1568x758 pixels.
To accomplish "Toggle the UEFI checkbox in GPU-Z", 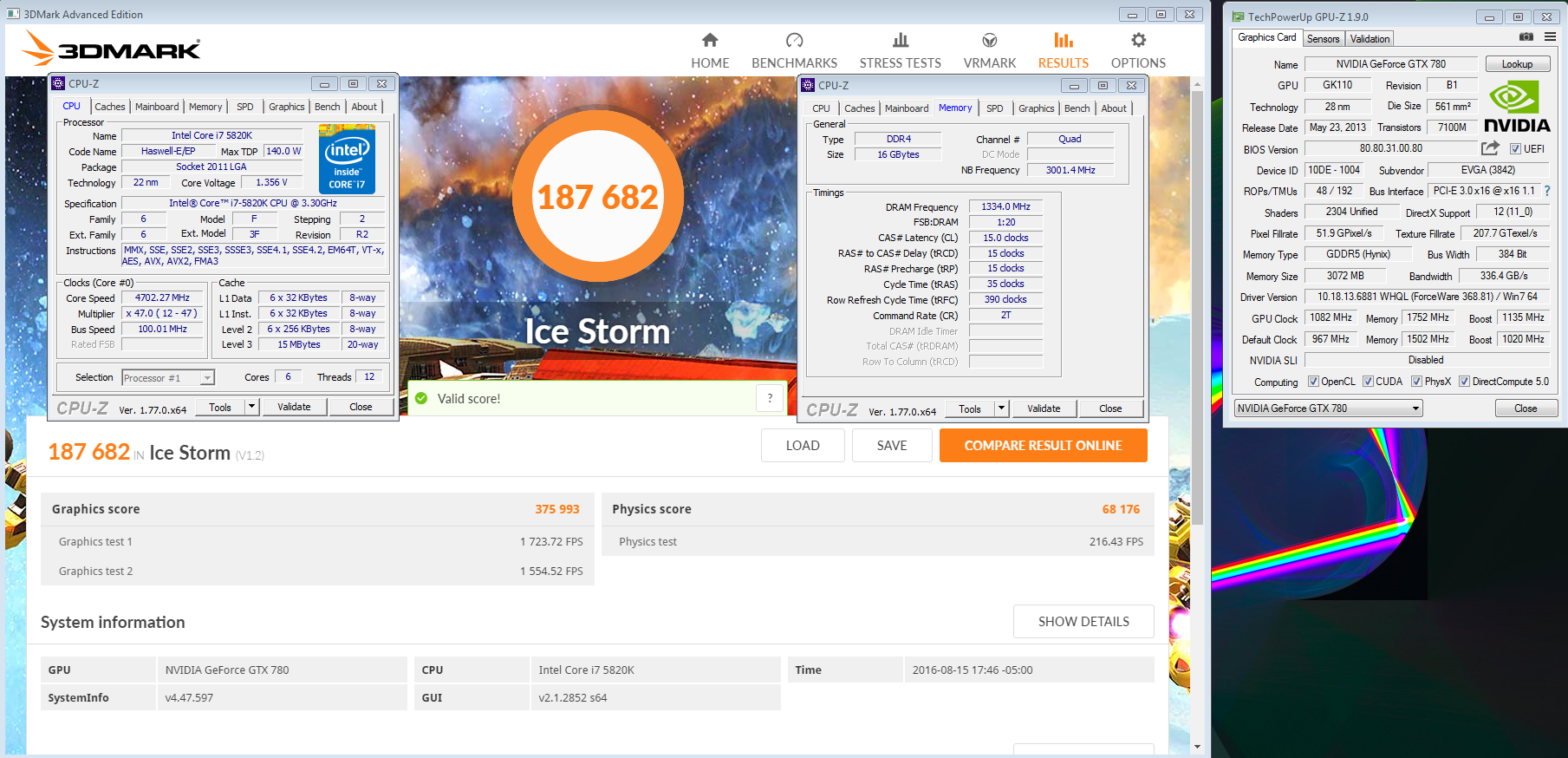I will coord(1515,149).
